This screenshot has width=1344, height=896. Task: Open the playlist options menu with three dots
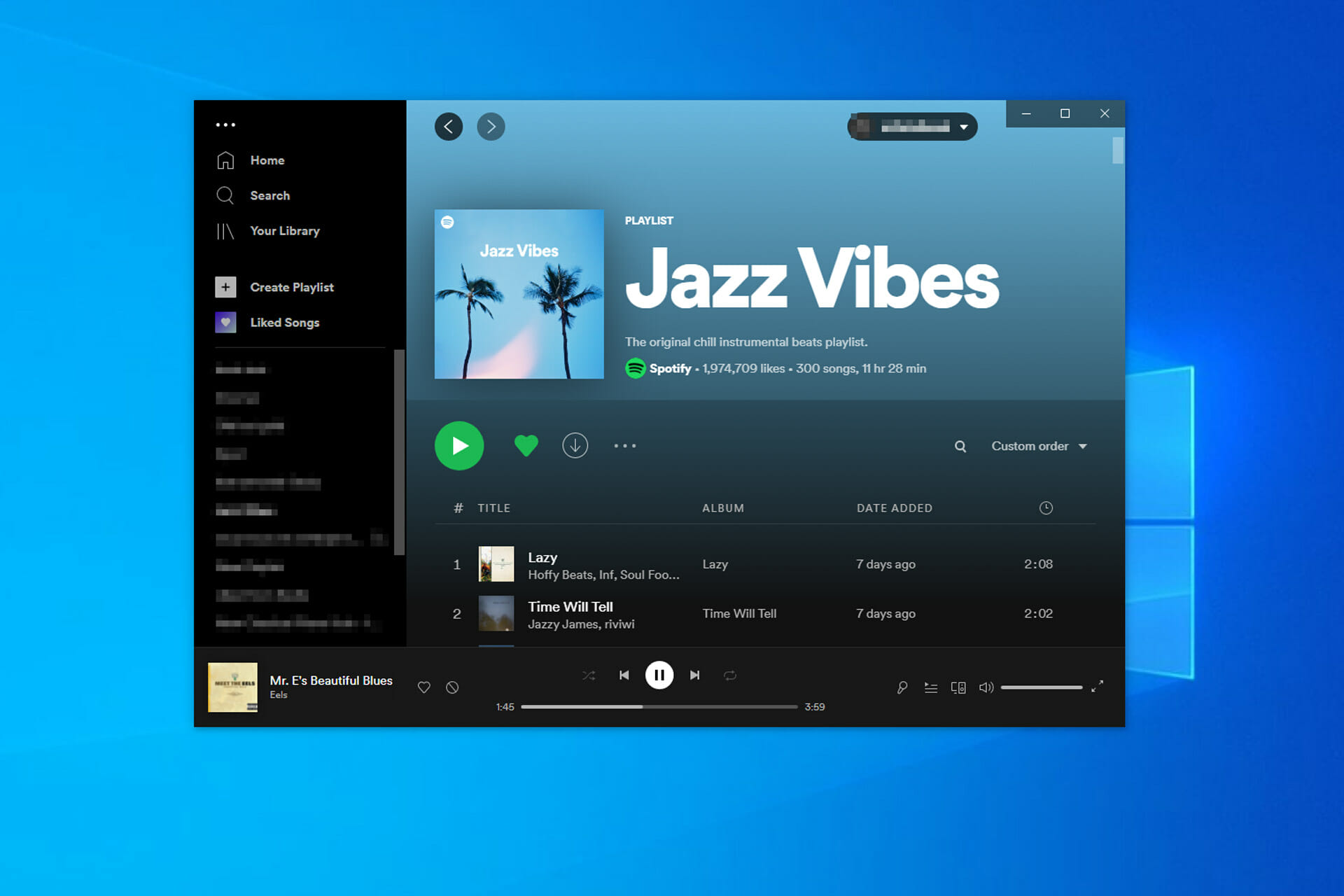pos(625,445)
